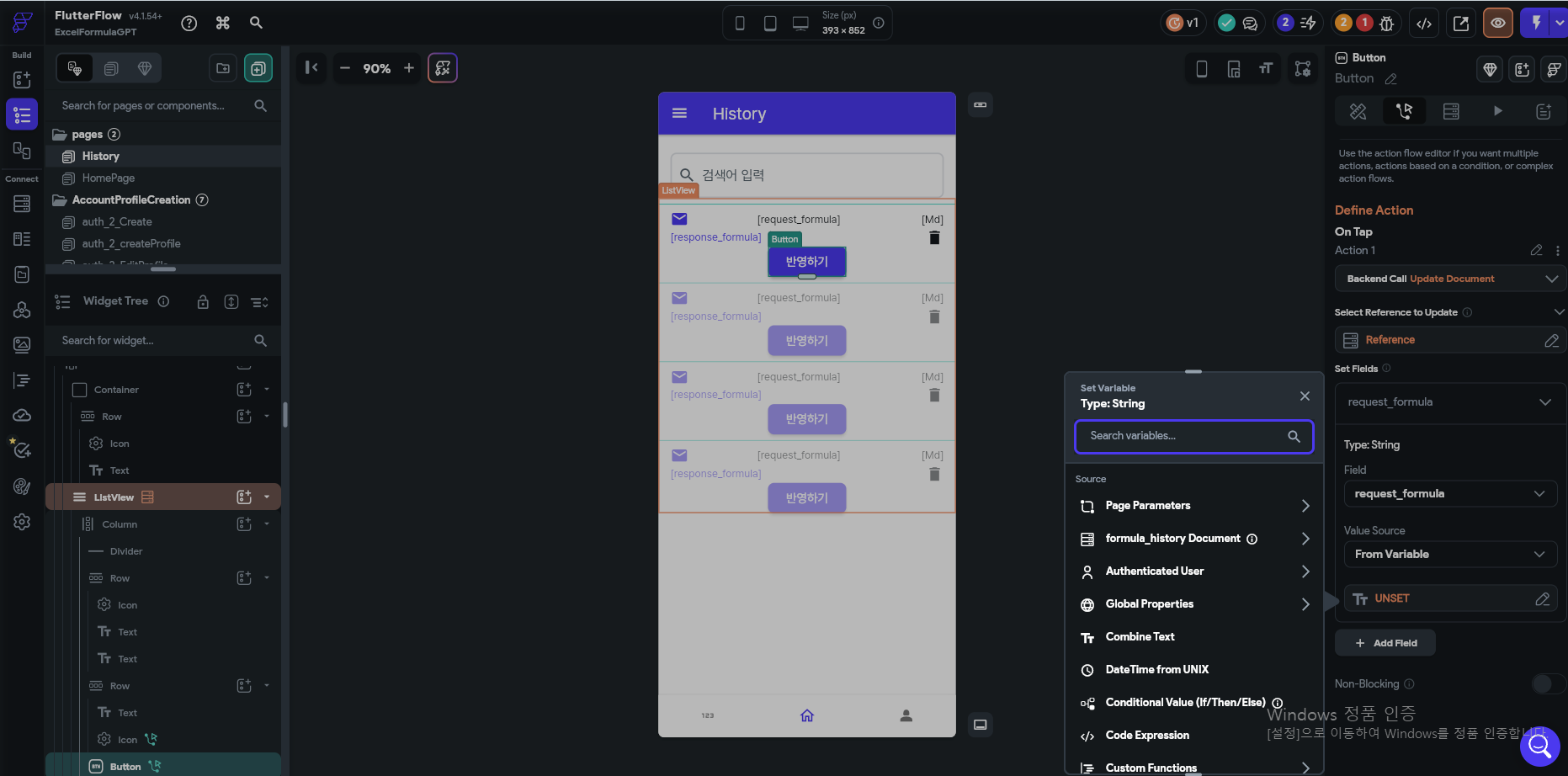This screenshot has height=776, width=1568.
Task: Open the custom code sidebar icon
Action: tap(22, 380)
